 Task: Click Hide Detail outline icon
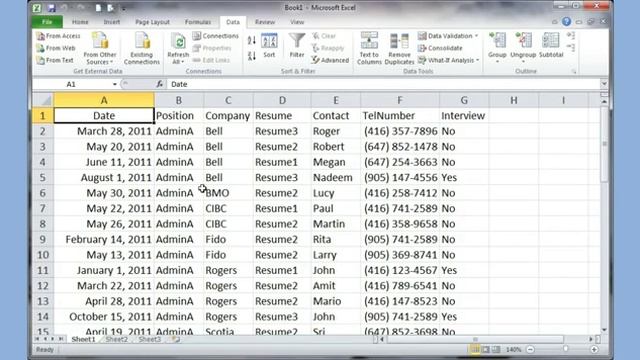571,48
